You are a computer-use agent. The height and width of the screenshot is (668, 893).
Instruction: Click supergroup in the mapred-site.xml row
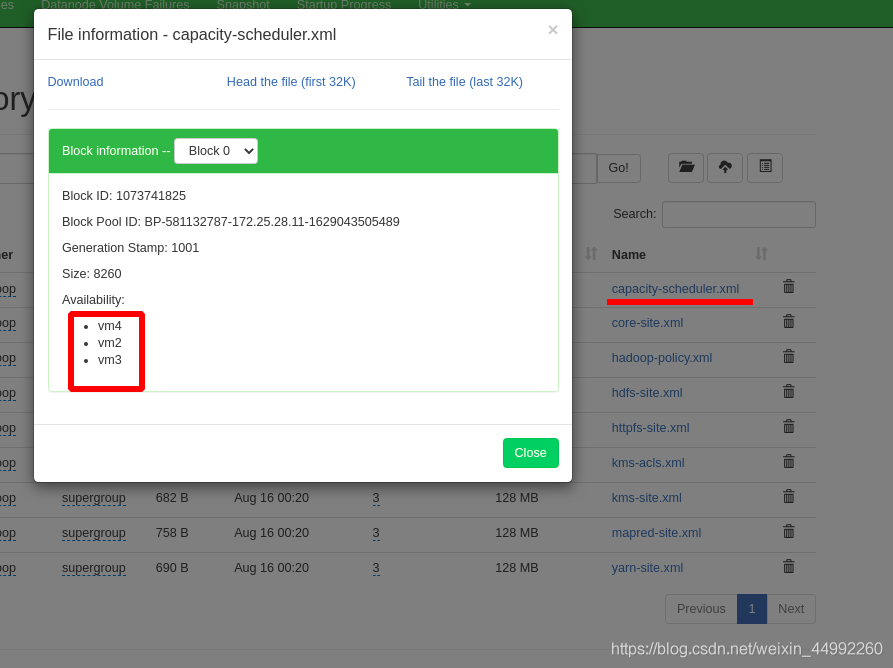(x=93, y=533)
